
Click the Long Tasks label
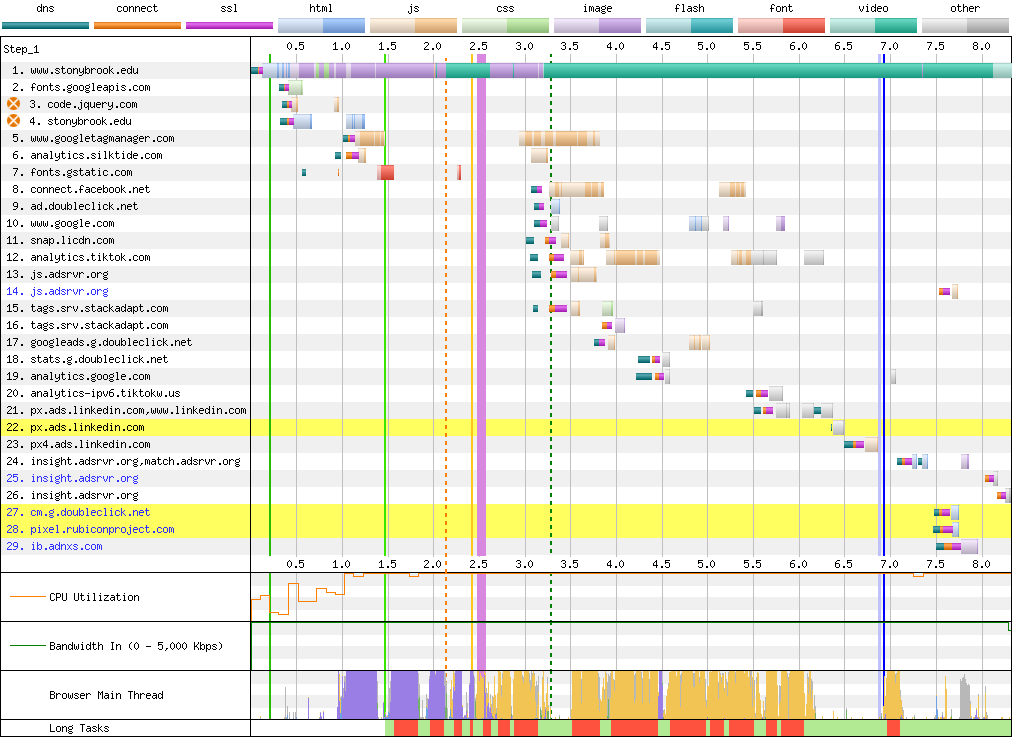click(79, 728)
